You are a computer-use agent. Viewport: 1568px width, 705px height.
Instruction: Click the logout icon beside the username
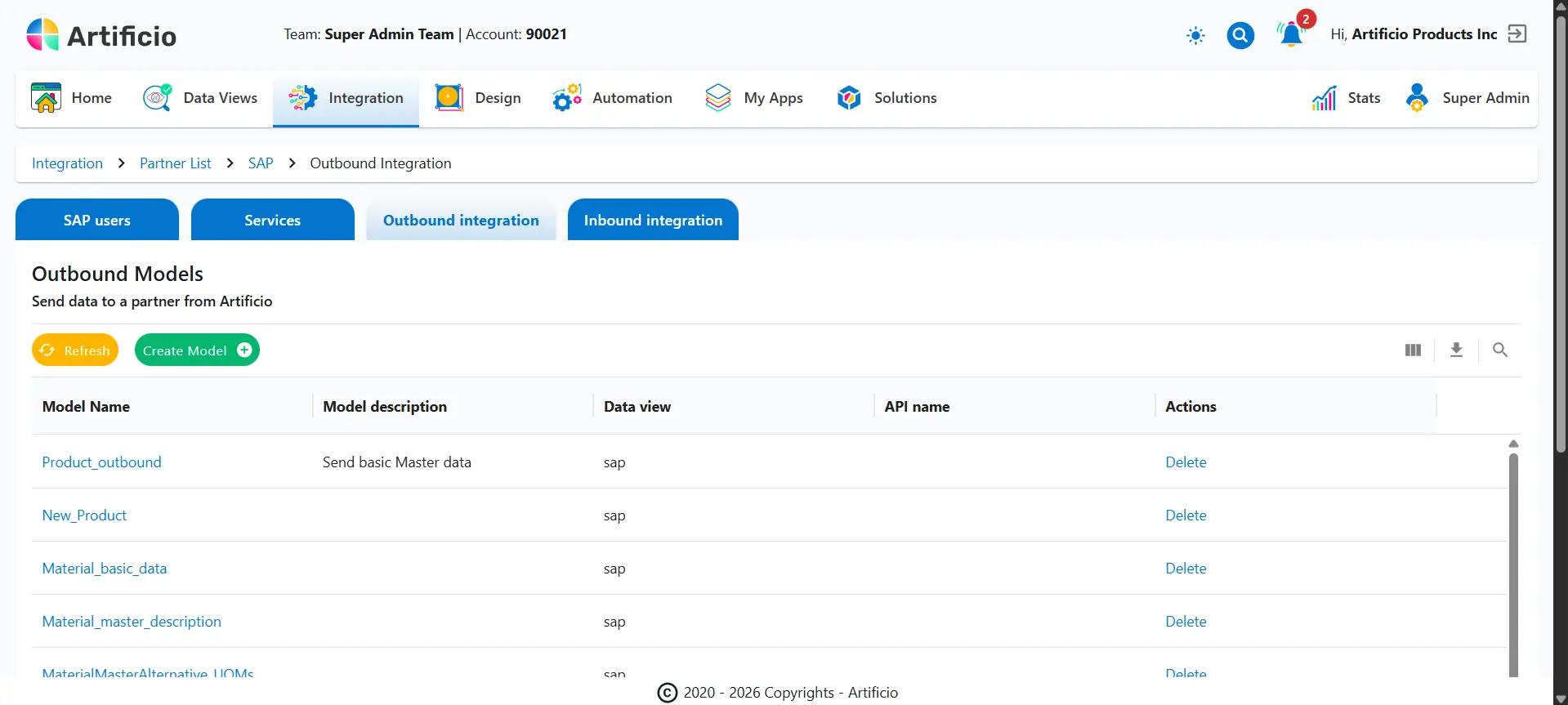[1517, 33]
